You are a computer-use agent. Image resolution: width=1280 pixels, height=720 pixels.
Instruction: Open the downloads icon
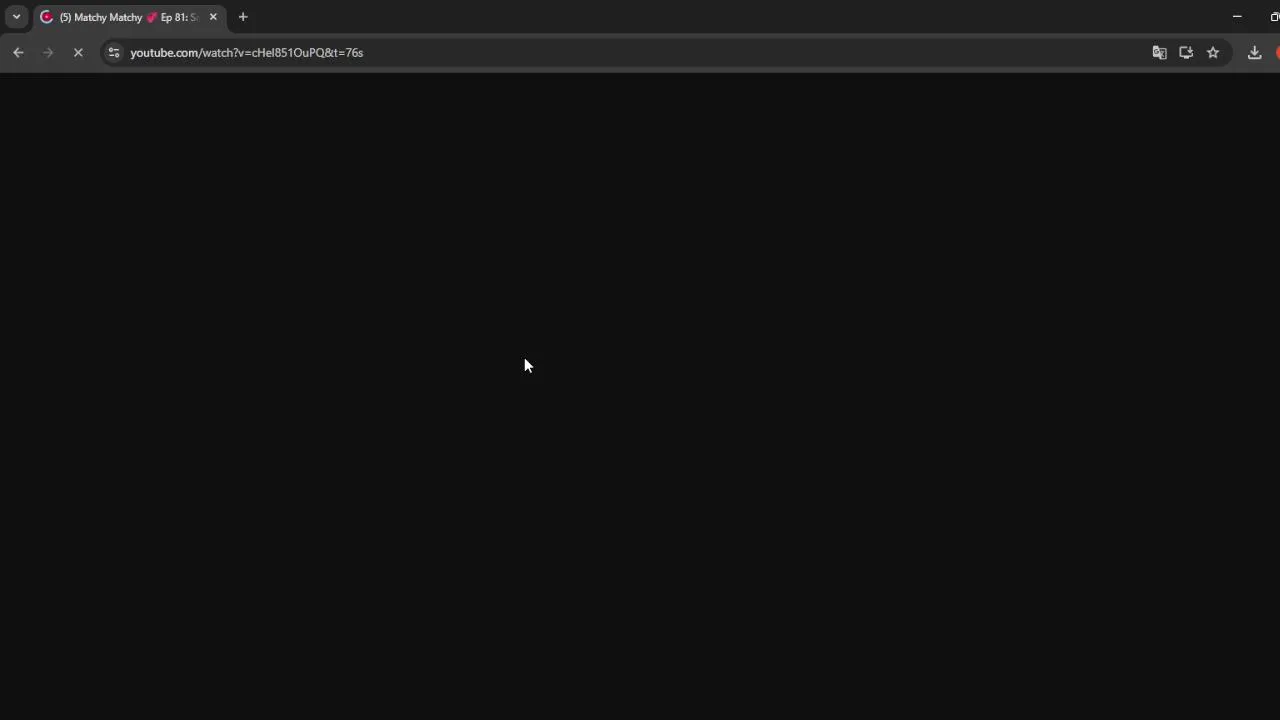point(1254,52)
